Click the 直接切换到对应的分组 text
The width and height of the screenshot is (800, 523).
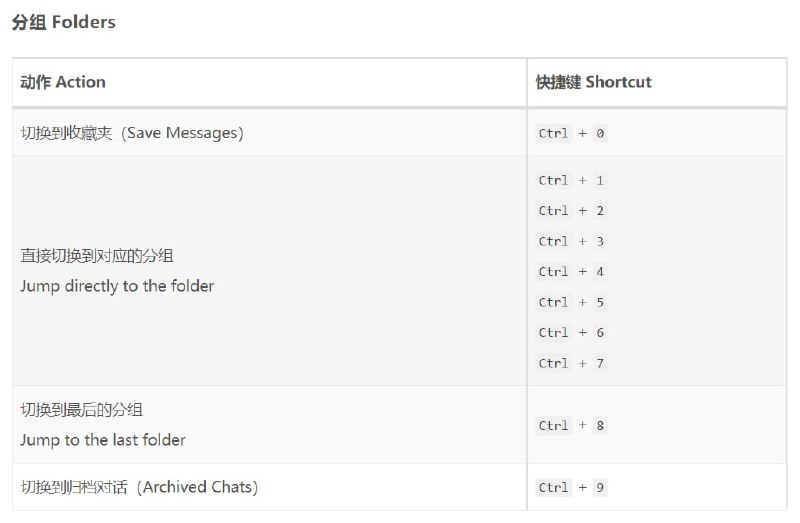pos(97,256)
